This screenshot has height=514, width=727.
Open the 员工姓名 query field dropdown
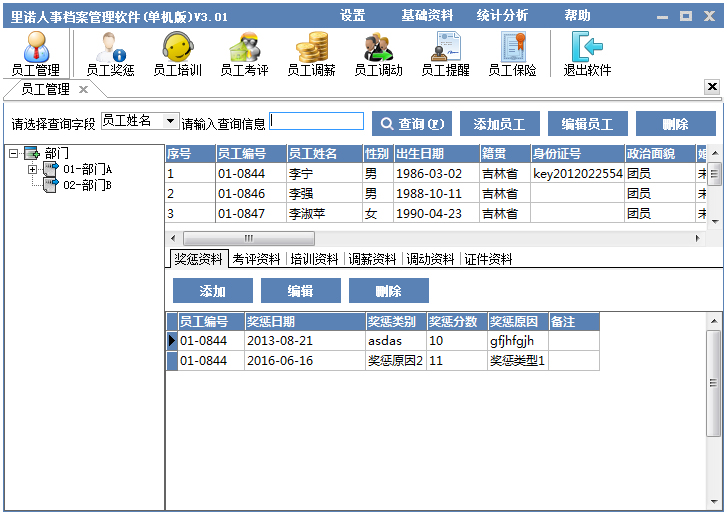tap(171, 121)
